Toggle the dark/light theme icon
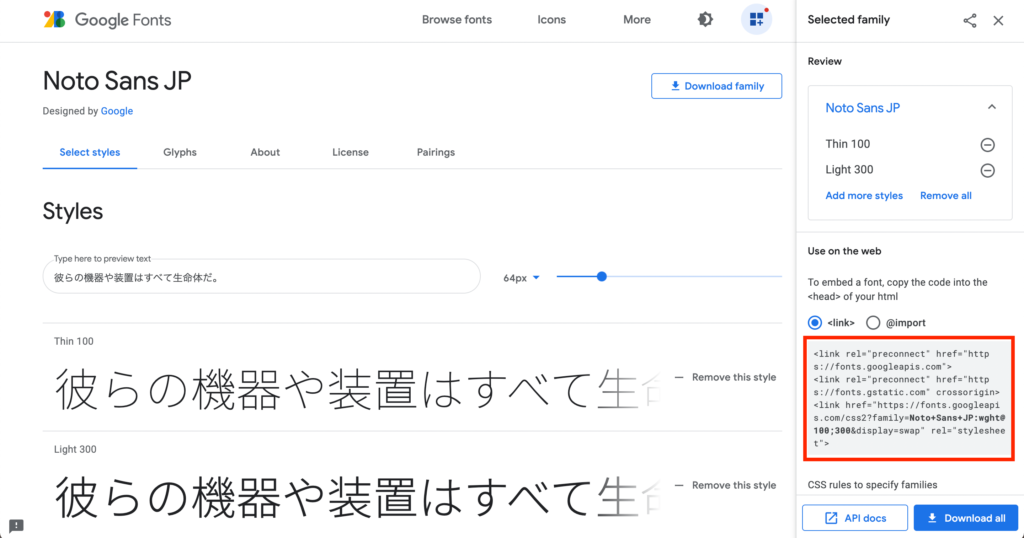This screenshot has width=1024, height=538. 705,20
